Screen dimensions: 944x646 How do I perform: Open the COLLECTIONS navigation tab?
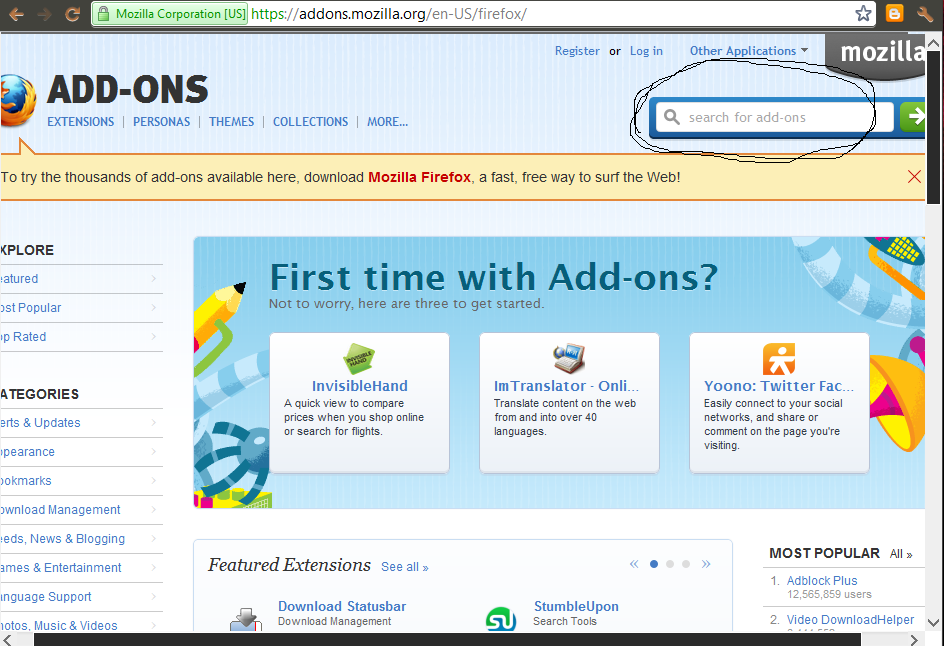click(x=311, y=122)
